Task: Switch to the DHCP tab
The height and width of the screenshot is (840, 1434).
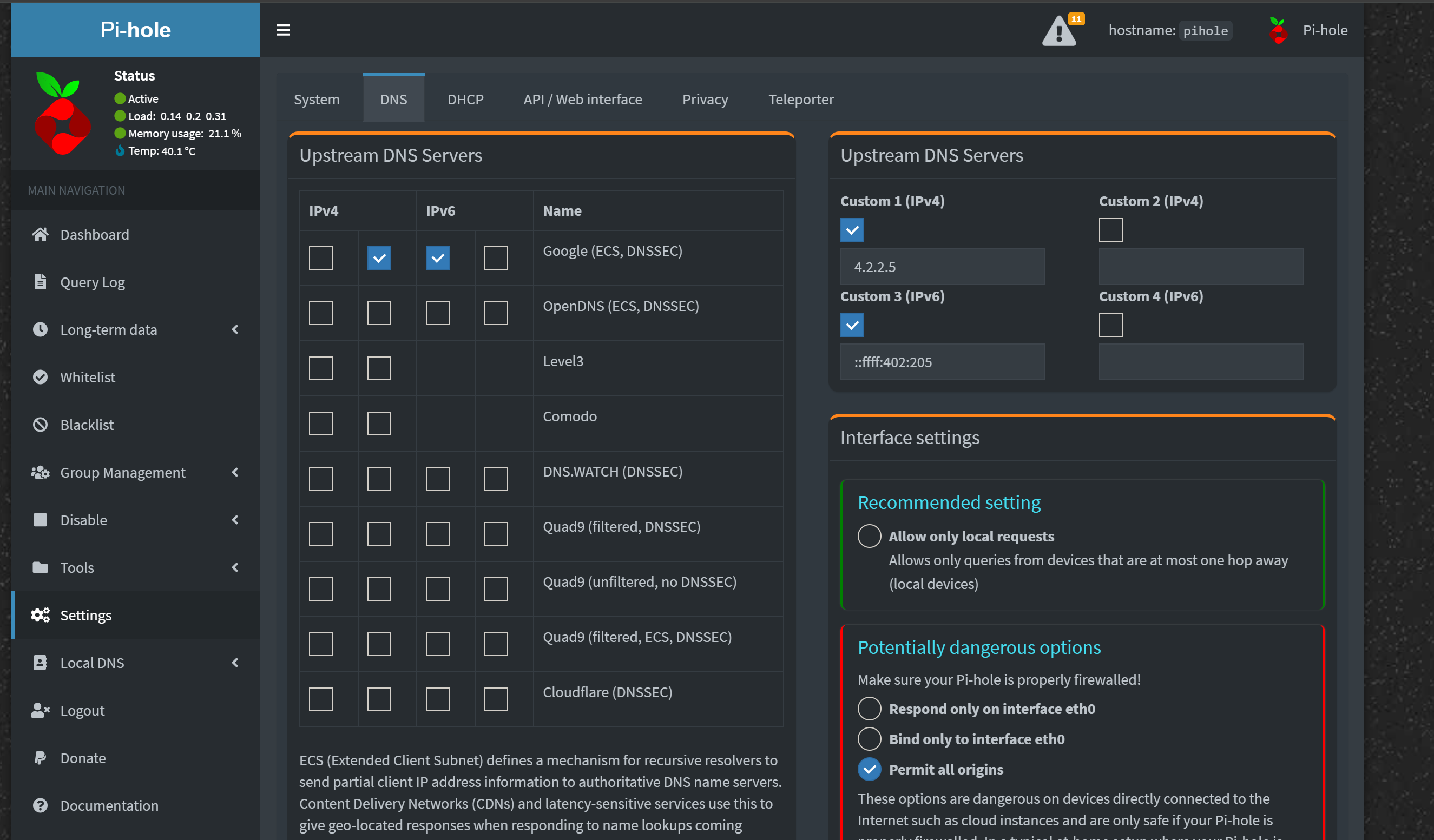Action: (x=465, y=100)
